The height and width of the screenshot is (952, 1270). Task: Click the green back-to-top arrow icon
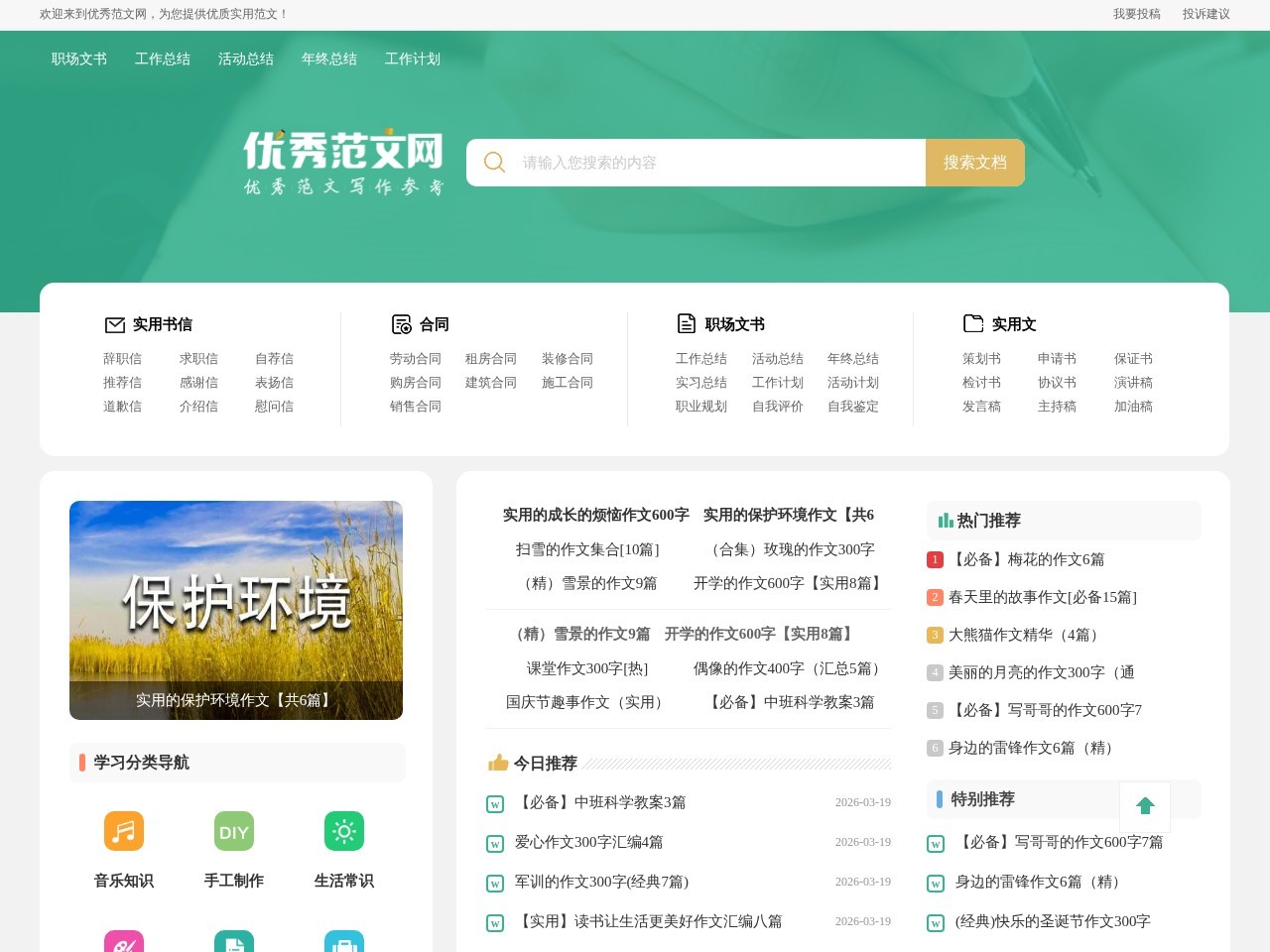pos(1145,806)
